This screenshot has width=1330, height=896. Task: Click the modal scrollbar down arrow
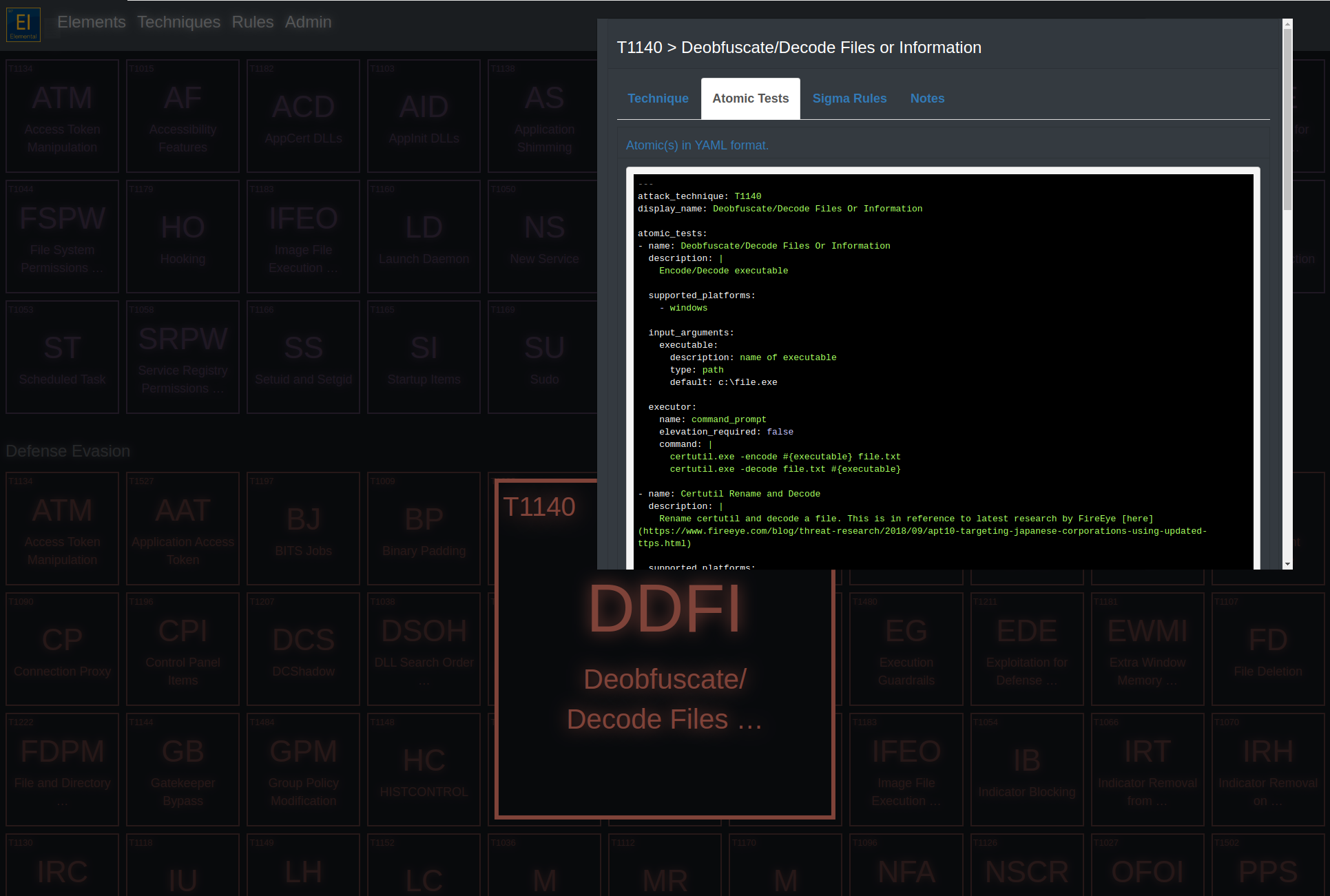(x=1287, y=564)
